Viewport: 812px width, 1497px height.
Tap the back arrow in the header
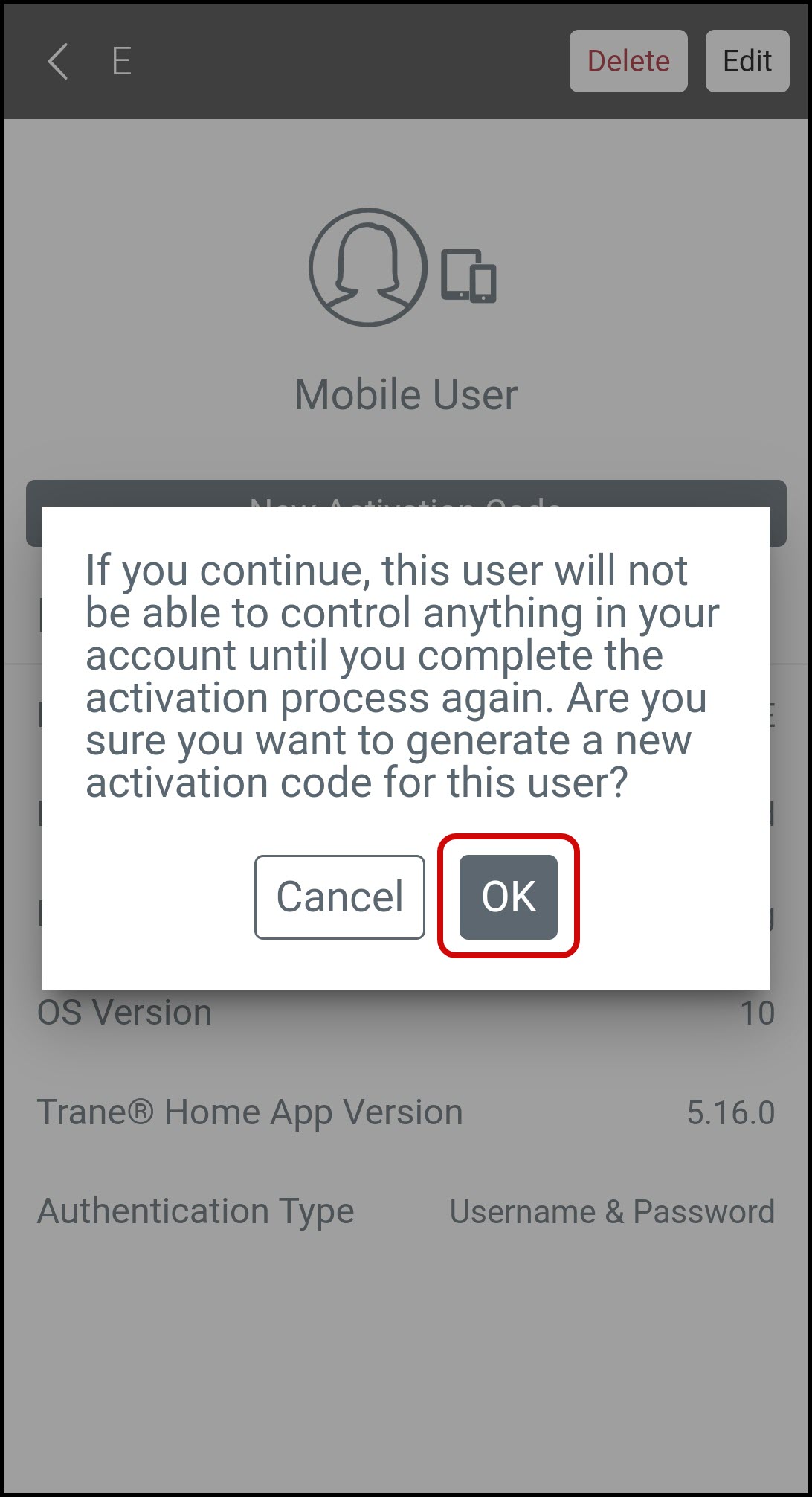pos(58,61)
